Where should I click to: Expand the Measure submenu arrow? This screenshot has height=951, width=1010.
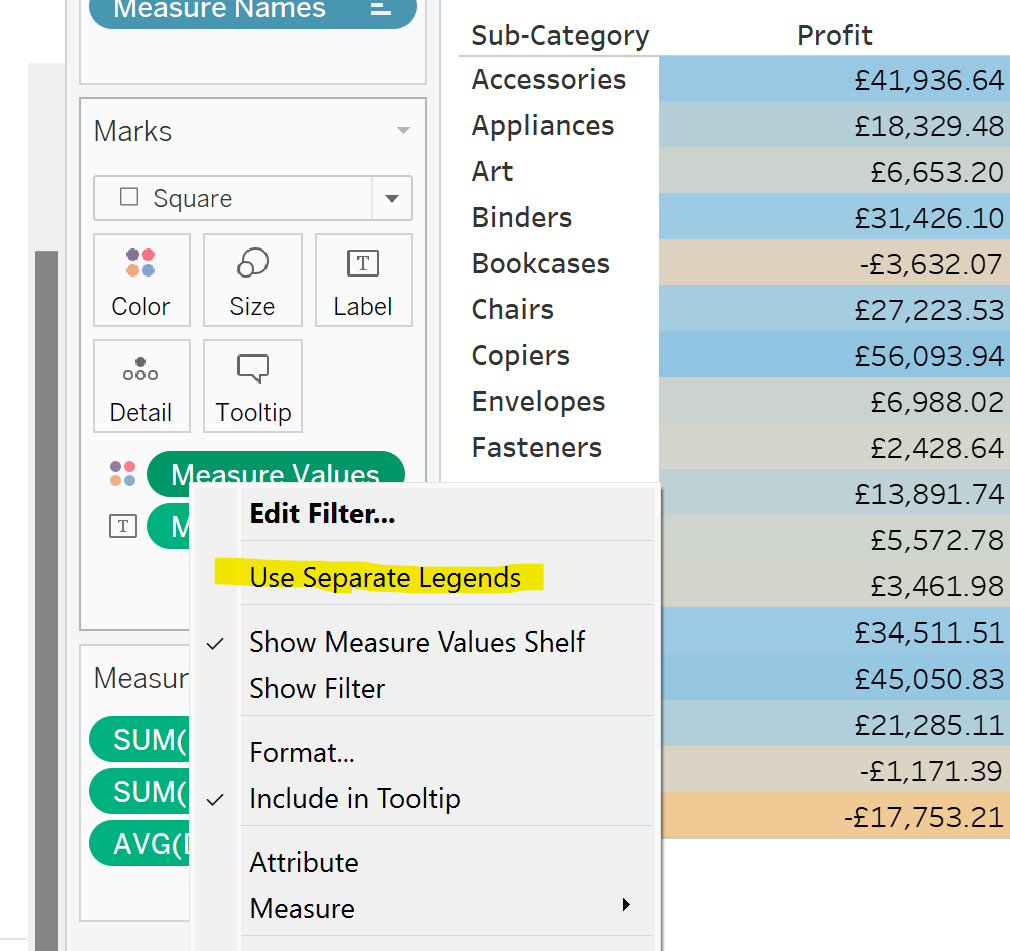627,905
